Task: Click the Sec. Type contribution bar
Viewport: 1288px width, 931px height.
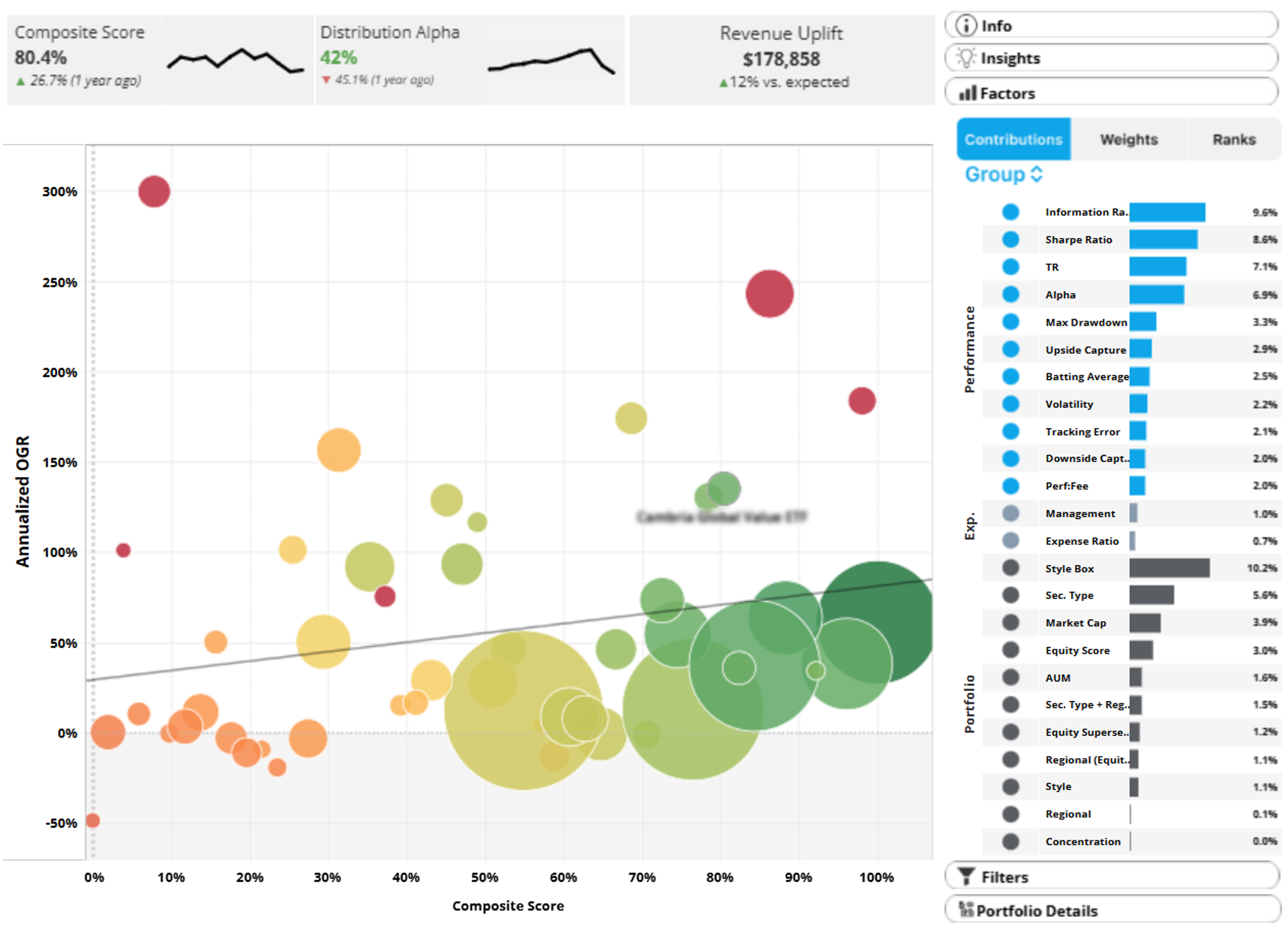Action: 1151,595
